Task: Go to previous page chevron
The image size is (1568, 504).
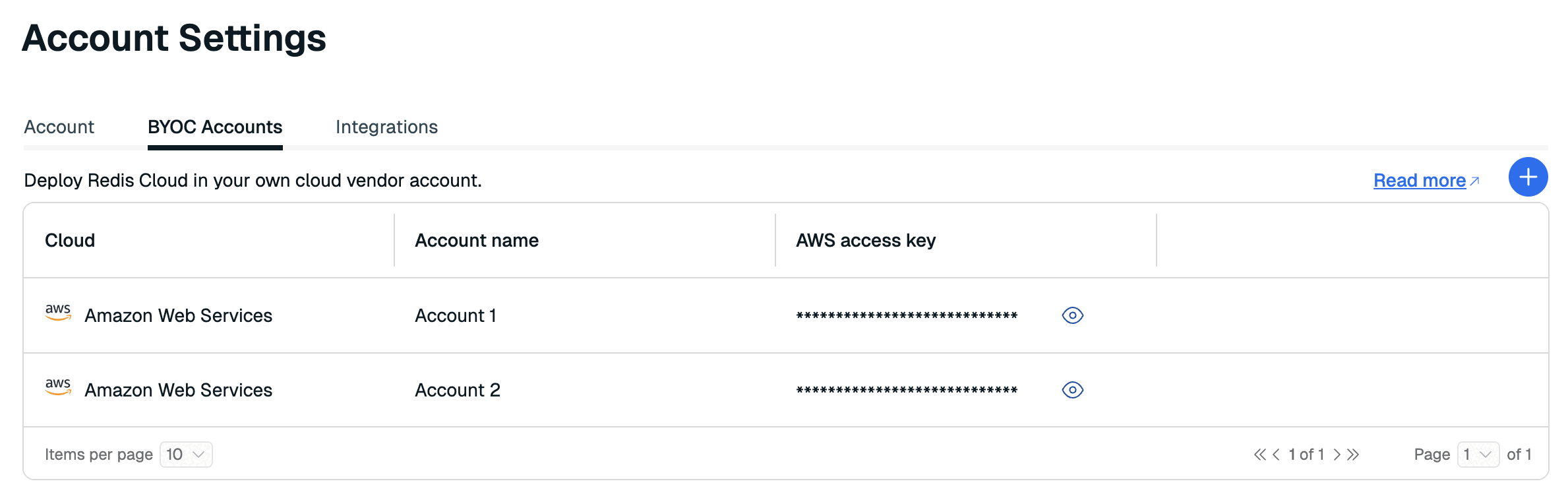Action: click(1276, 455)
